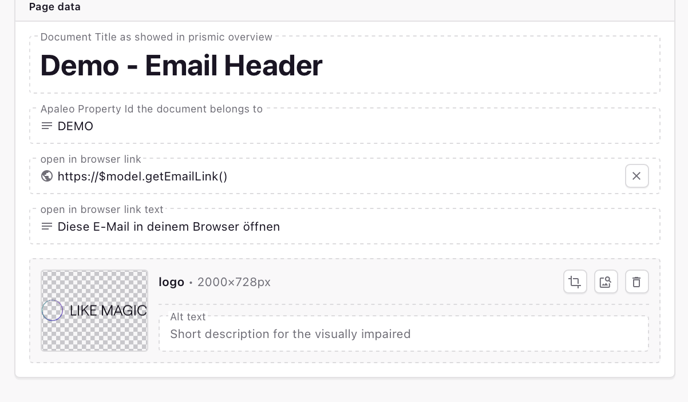Crop the logo image
The image size is (688, 402).
click(x=575, y=282)
